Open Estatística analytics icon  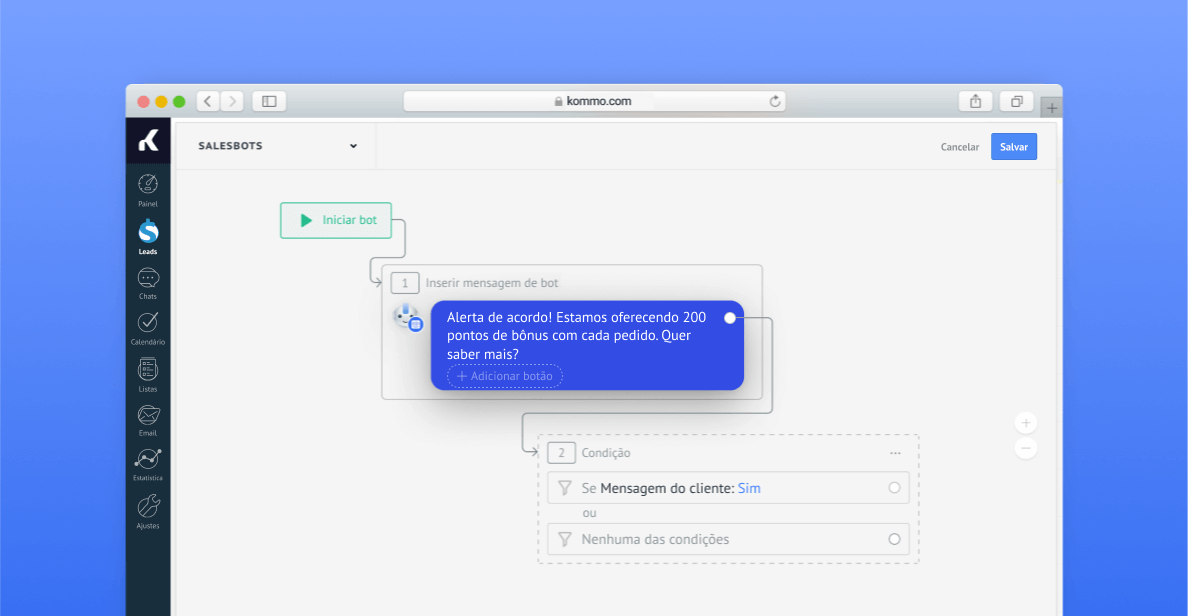click(148, 459)
